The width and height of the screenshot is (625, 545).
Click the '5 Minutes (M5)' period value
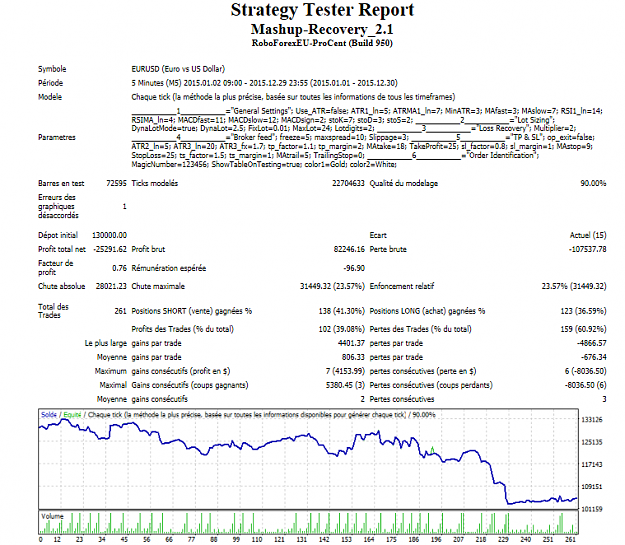(x=157, y=83)
